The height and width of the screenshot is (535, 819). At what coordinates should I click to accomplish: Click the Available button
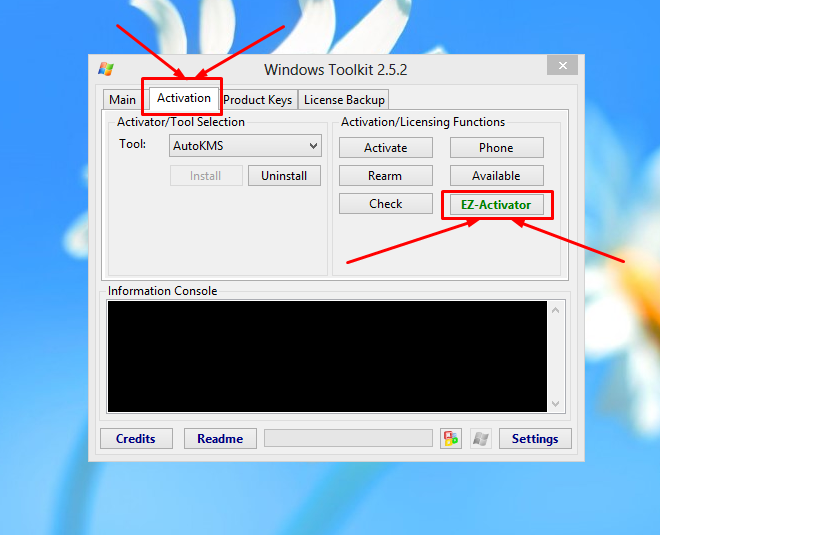(x=497, y=176)
